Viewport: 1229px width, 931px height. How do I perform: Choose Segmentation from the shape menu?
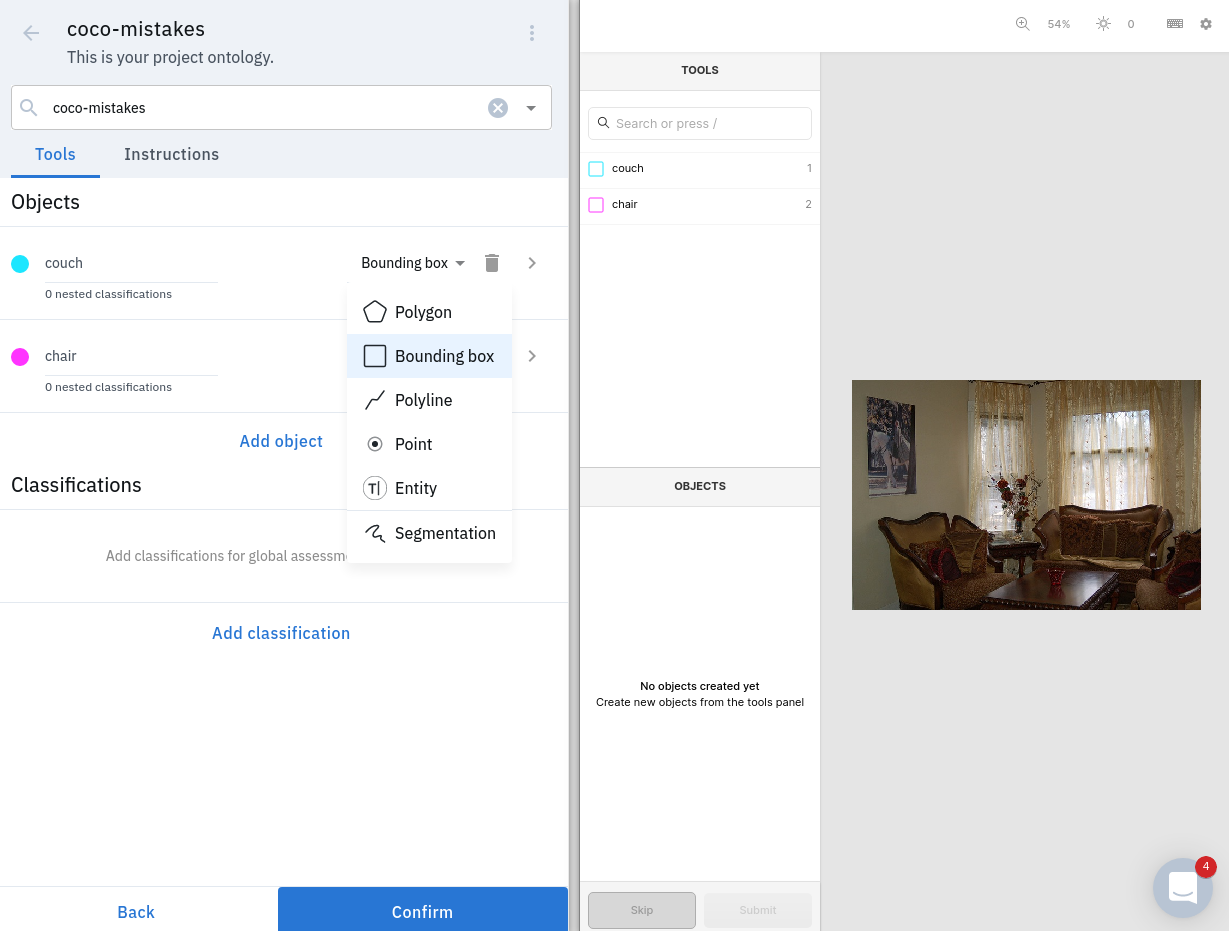click(x=429, y=533)
